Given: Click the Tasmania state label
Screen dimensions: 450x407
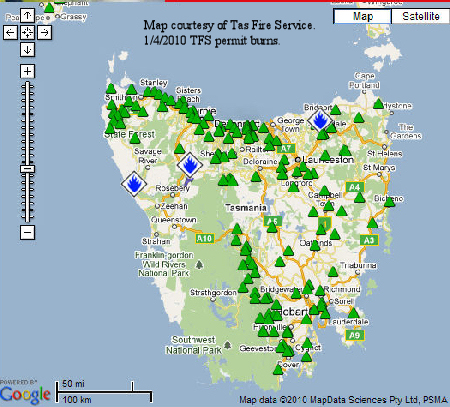Looking at the screenshot, I should coord(246,208).
